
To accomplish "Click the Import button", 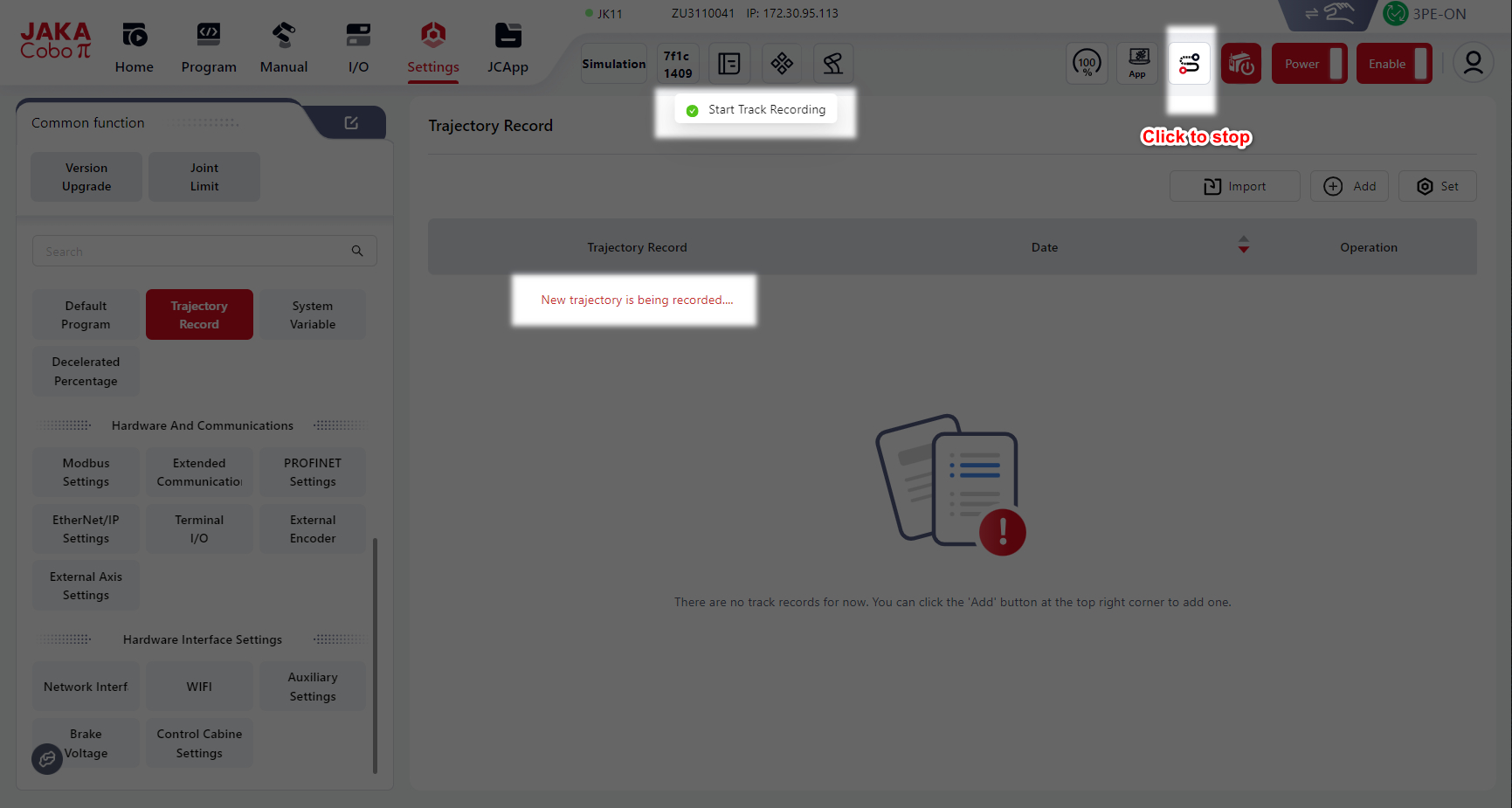I will [1234, 186].
